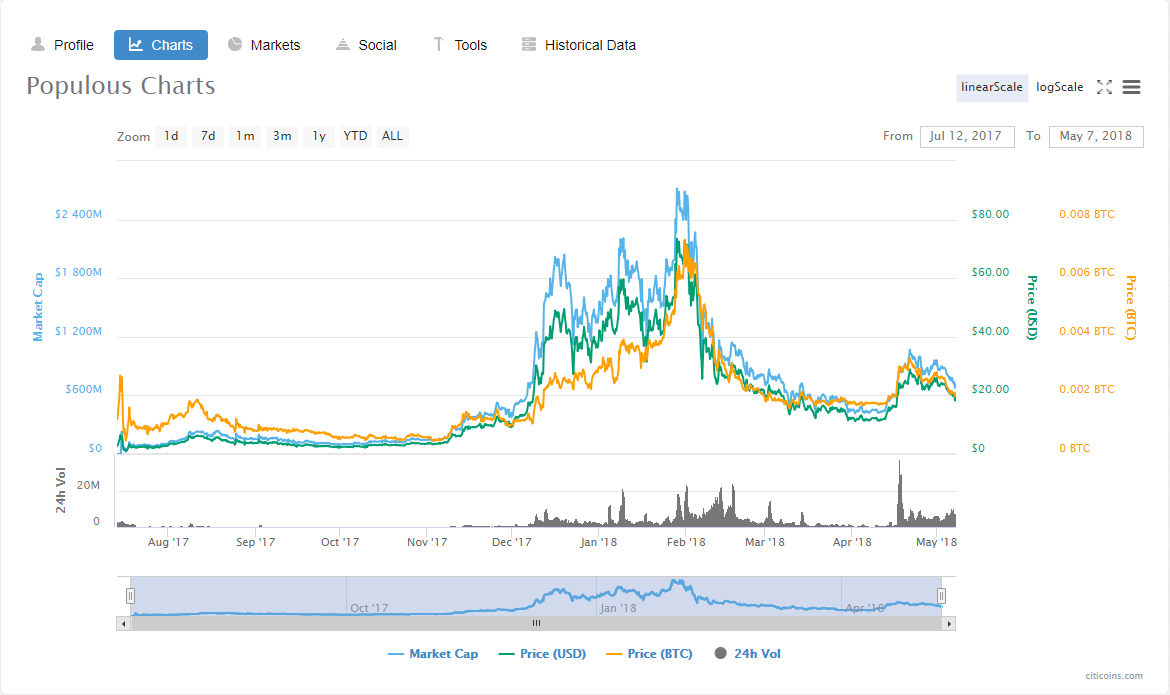Click the $80.00 price axis label
This screenshot has width=1170, height=695.
pyautogui.click(x=990, y=214)
